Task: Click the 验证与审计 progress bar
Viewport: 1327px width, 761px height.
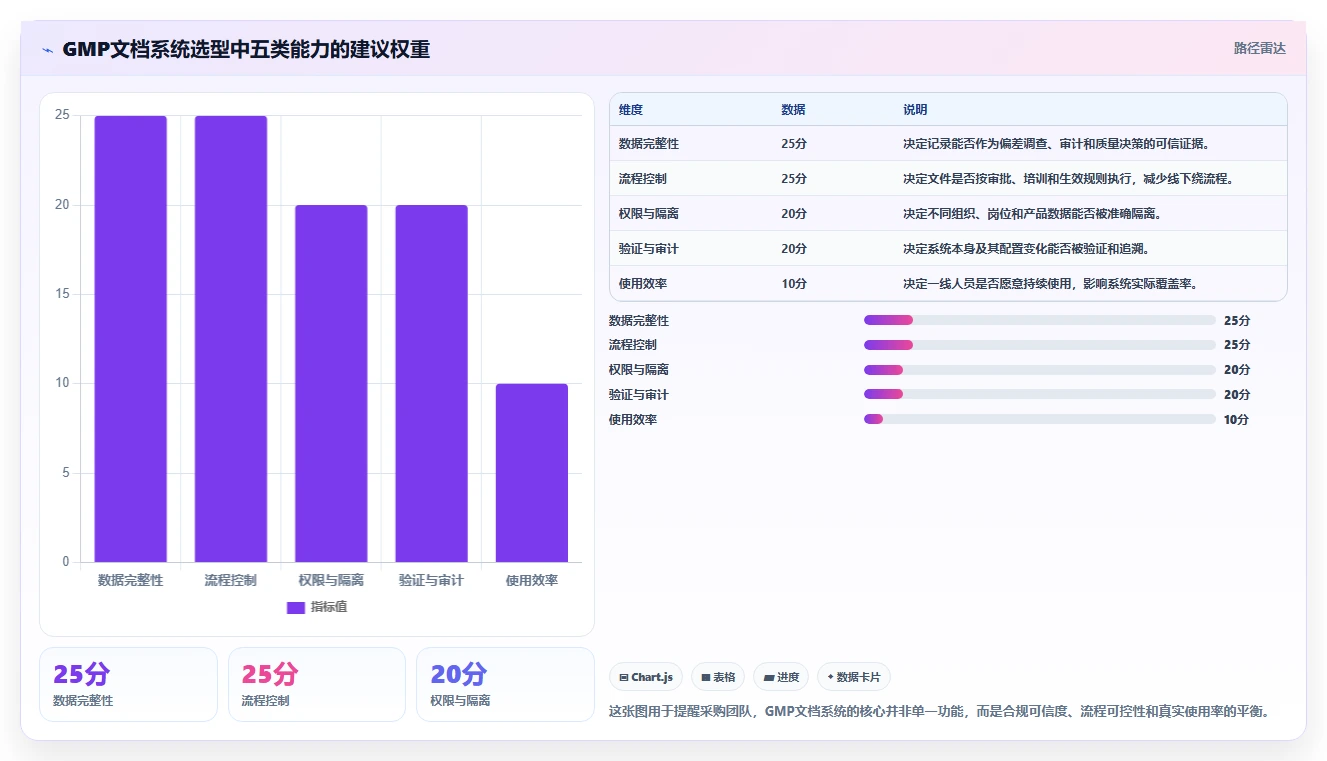Action: coord(1040,395)
